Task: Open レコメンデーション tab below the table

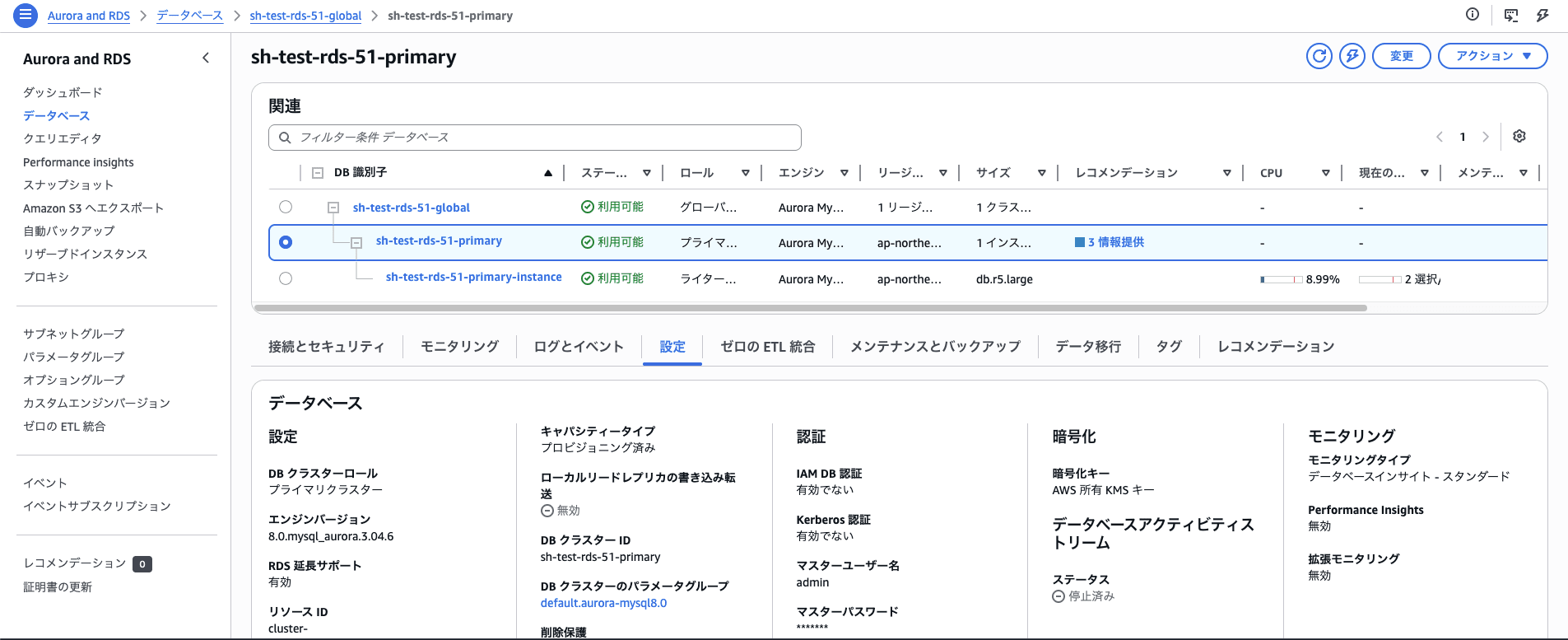Action: point(1276,347)
